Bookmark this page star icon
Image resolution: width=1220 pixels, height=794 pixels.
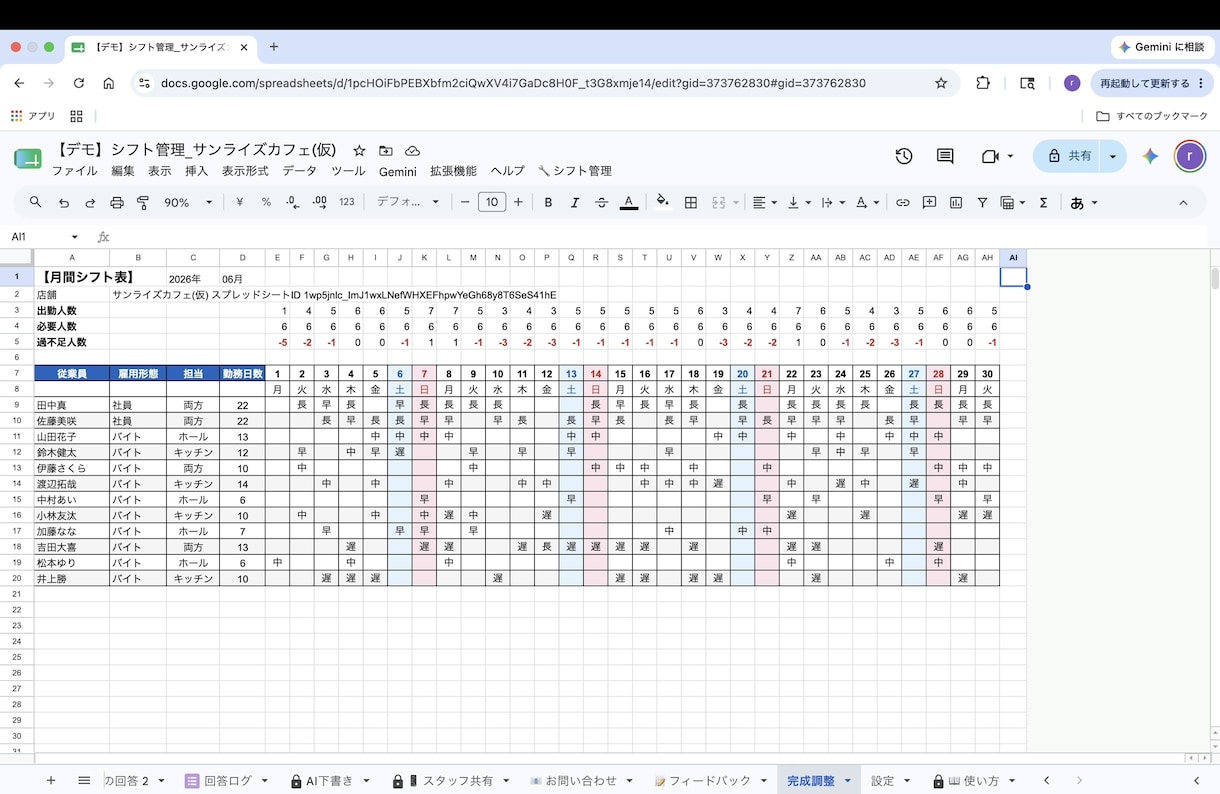click(941, 83)
